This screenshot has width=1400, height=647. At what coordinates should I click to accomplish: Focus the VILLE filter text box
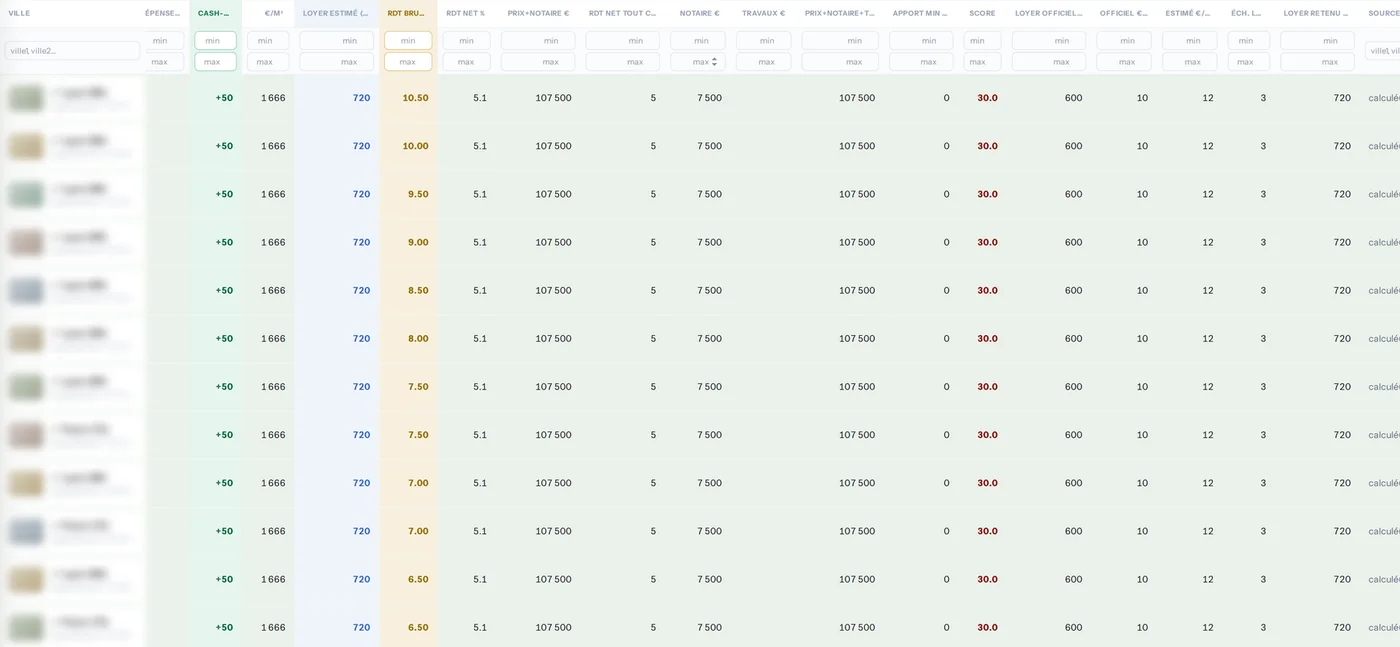72,50
